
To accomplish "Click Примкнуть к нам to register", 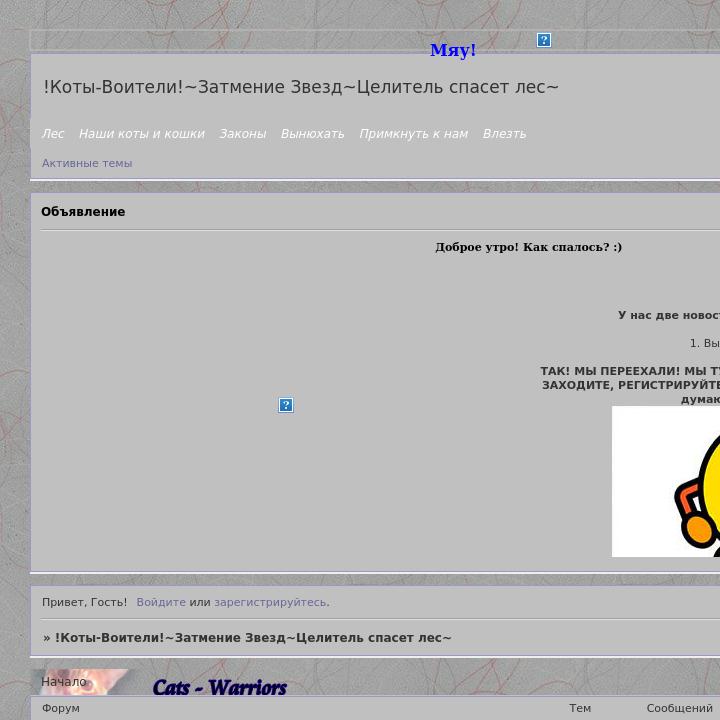I will point(413,134).
